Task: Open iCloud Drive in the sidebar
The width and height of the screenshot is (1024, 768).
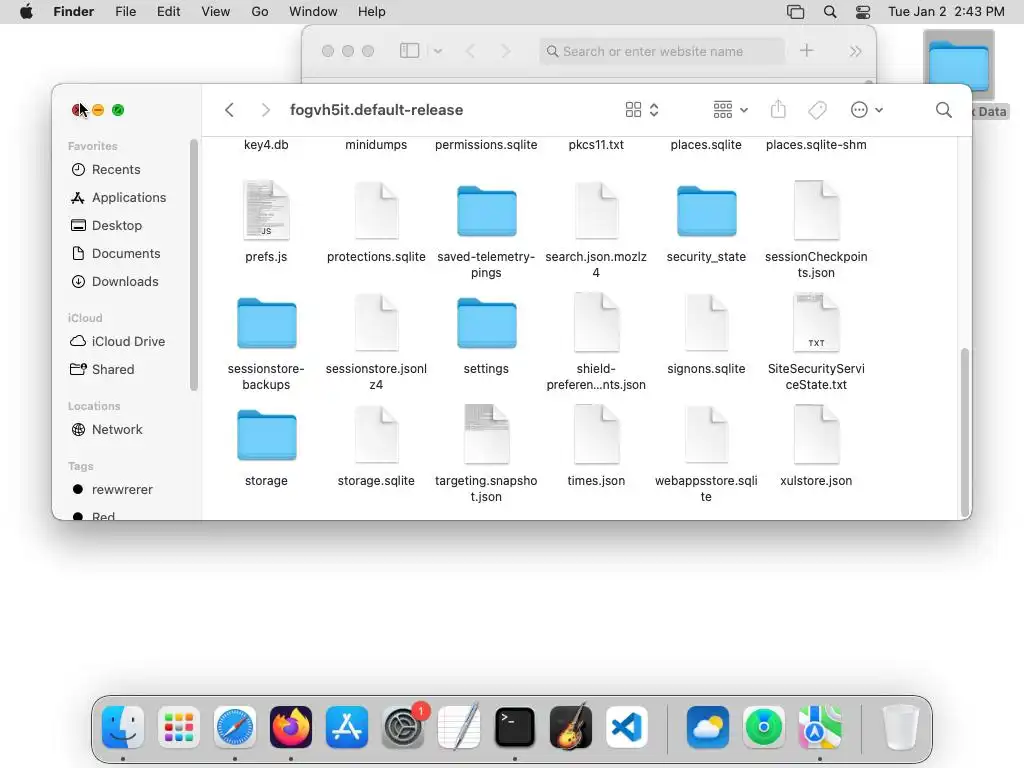Action: click(x=127, y=342)
